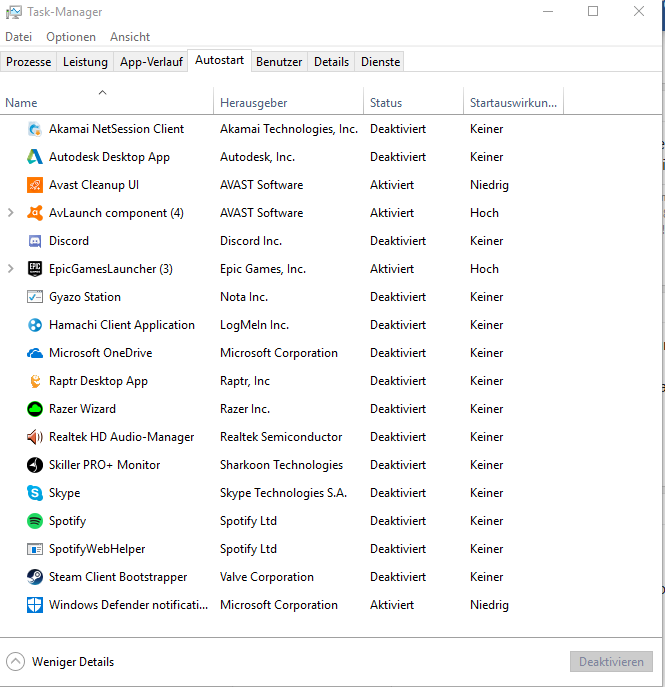This screenshot has height=687, width=665.
Task: Click the Skiller PRO+ Monitor icon
Action: (x=35, y=465)
